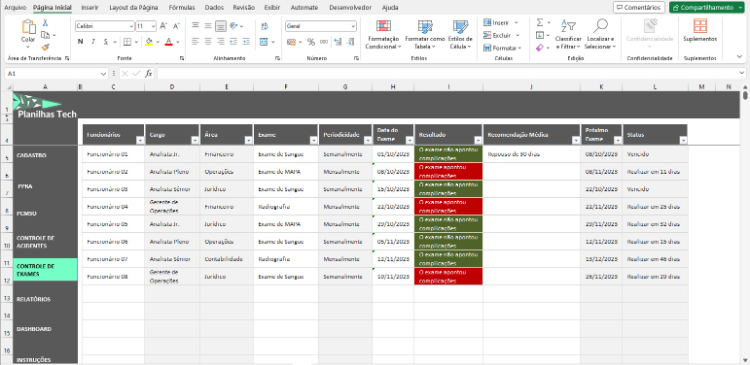Open the Fórmulas tab
This screenshot has width=750, height=365.
tap(182, 8)
